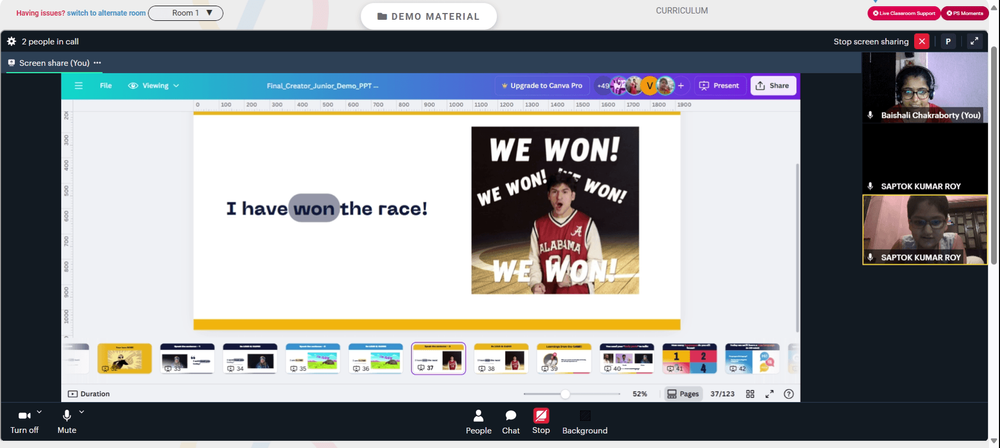Click the highlighted SAPTOK KUMAR ROY video tile
This screenshot has width=1000, height=448.
pyautogui.click(x=925, y=230)
